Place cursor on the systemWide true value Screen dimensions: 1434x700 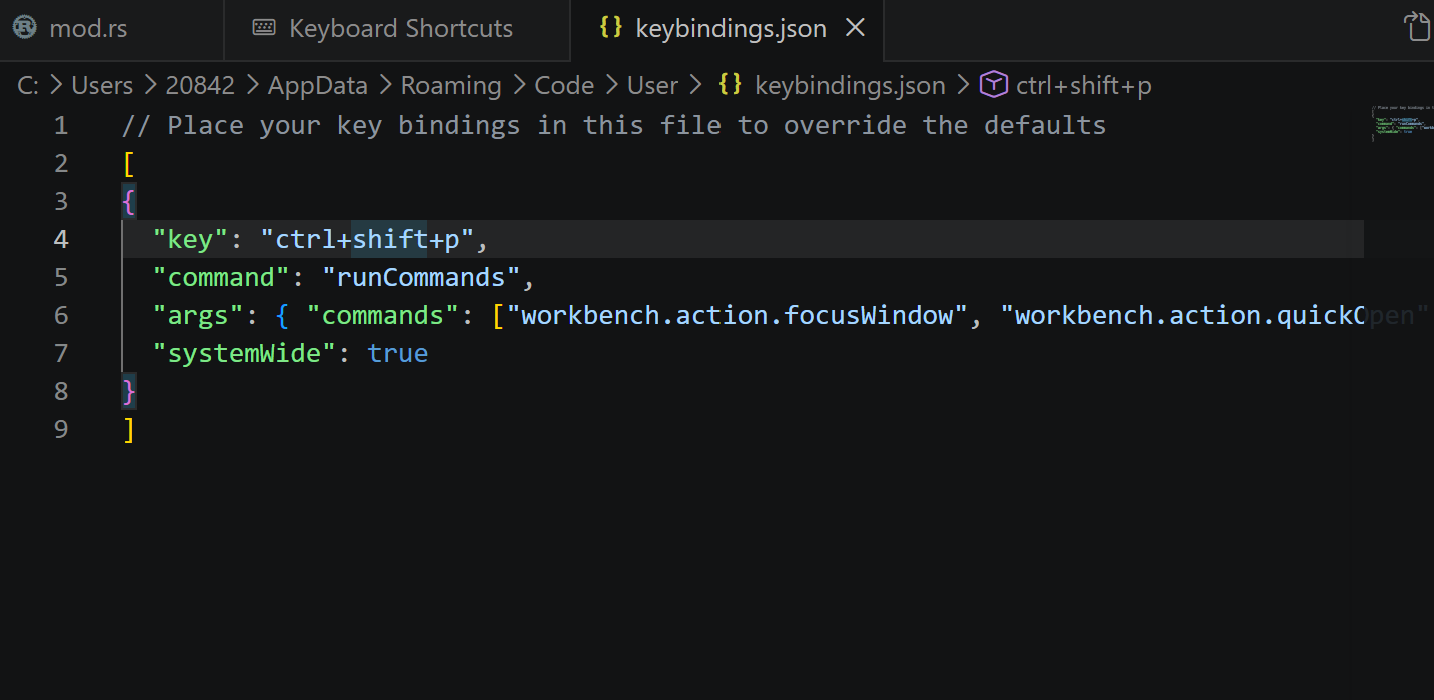[398, 354]
